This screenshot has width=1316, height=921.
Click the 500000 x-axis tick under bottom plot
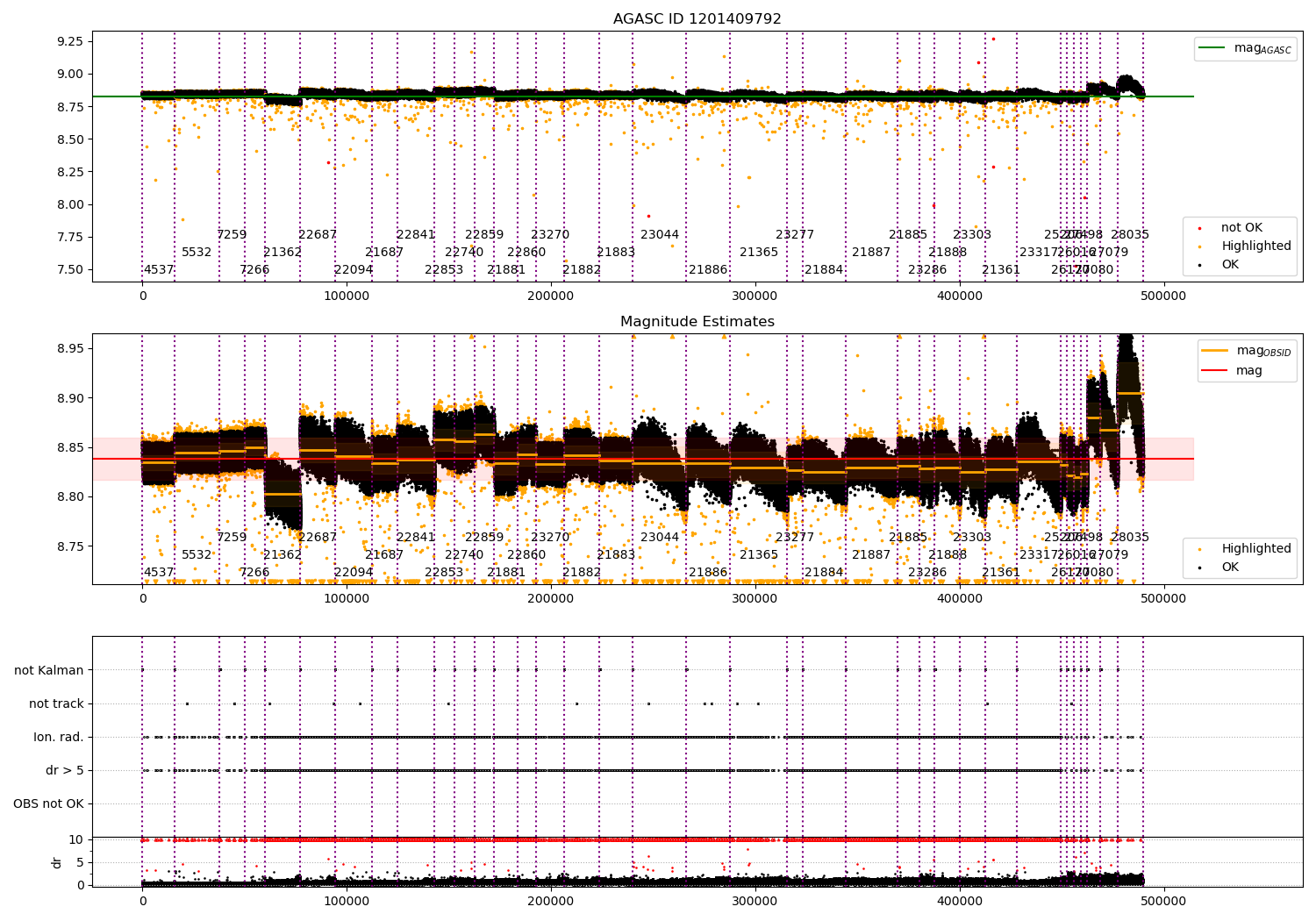click(1164, 901)
